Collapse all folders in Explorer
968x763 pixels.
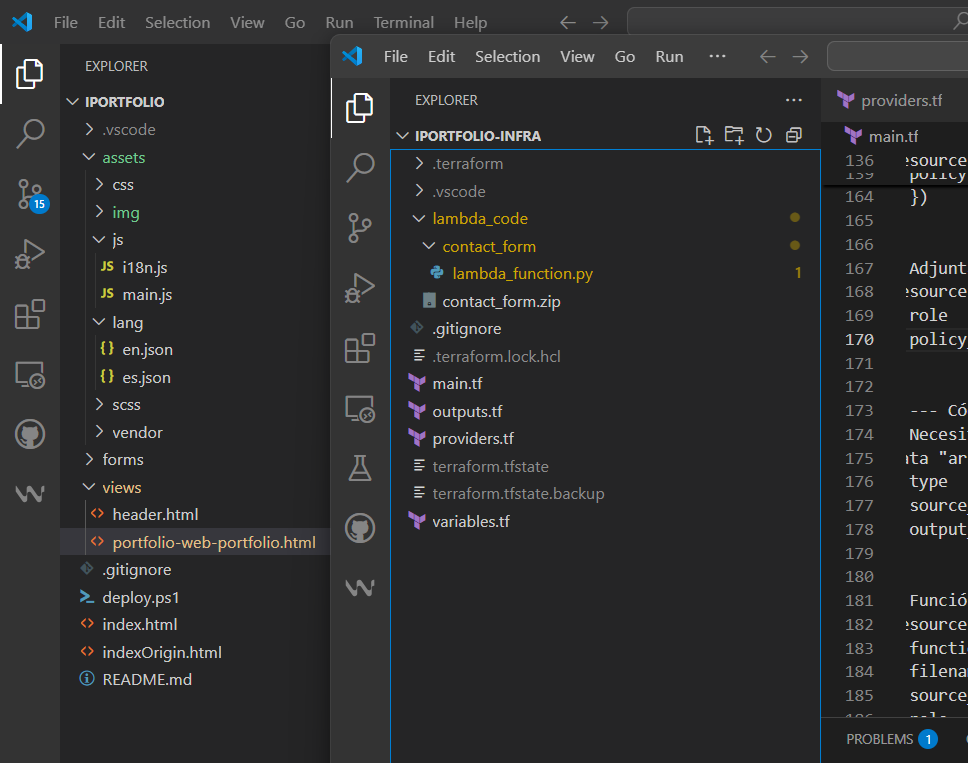click(793, 134)
